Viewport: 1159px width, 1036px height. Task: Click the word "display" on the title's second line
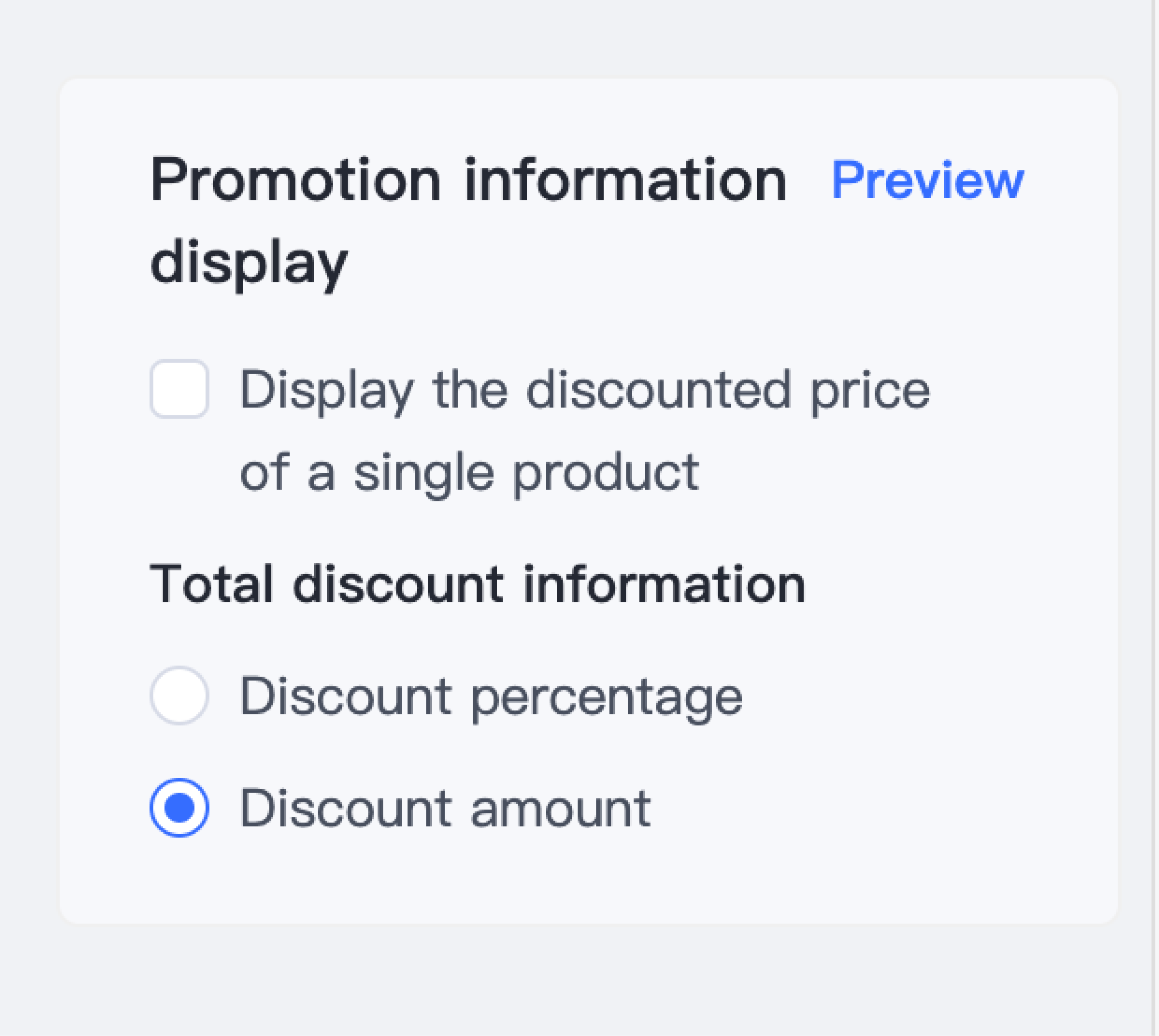pos(249,264)
